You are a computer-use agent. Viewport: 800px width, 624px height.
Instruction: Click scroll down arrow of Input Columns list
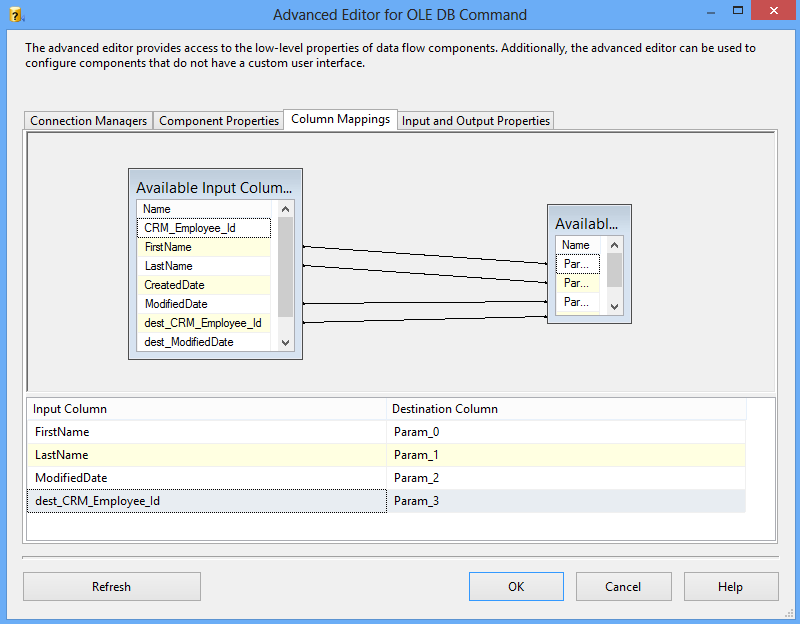click(285, 343)
